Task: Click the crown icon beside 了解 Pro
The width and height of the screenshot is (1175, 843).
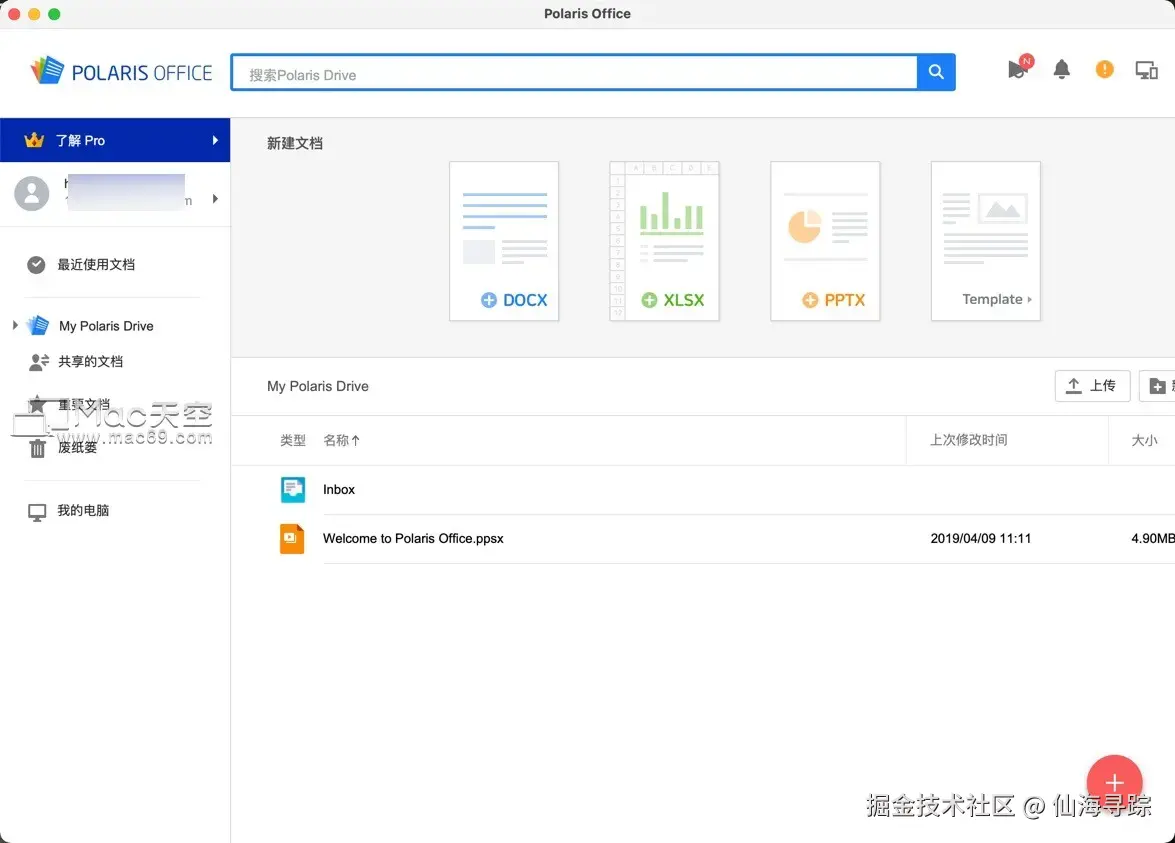Action: 34,140
